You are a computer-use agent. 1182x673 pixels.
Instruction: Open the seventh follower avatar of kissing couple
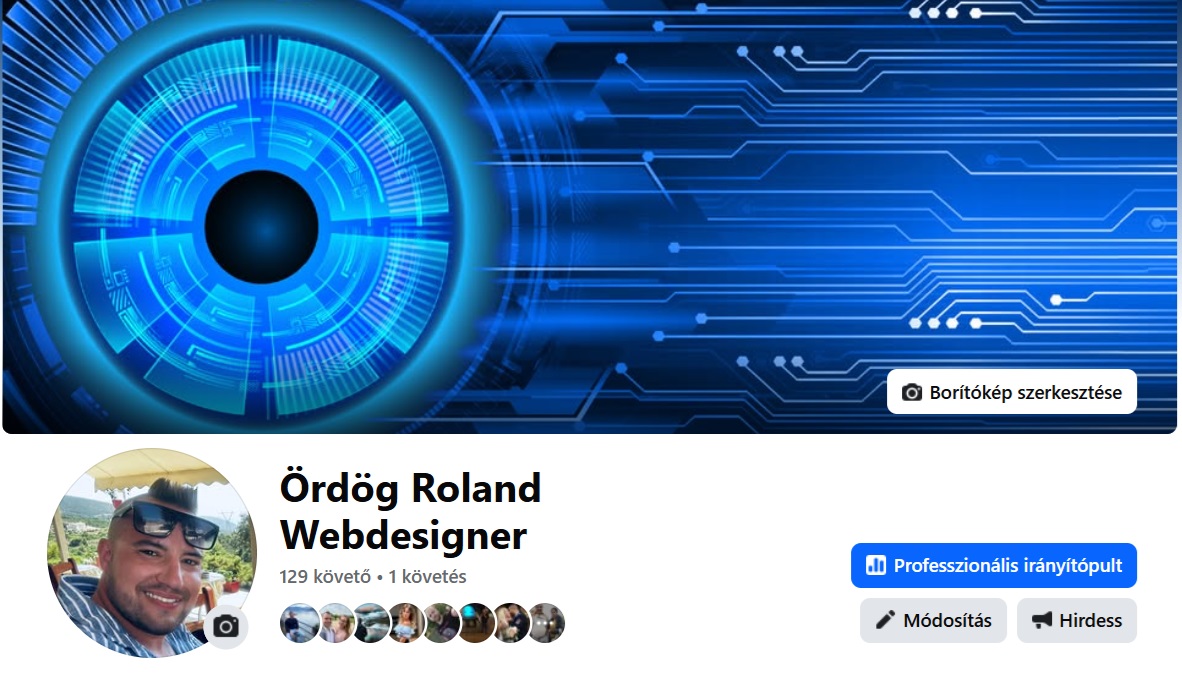pos(511,623)
